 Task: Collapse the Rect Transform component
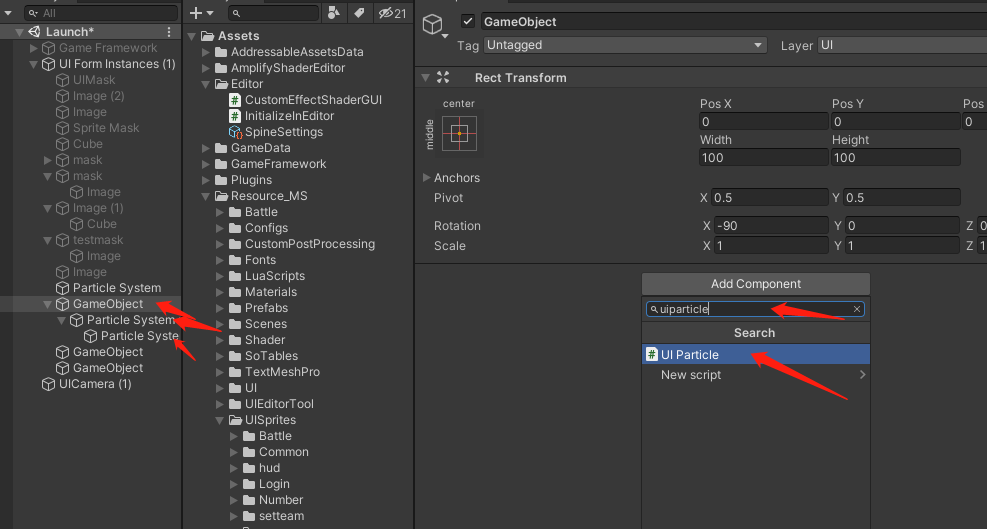tap(426, 78)
